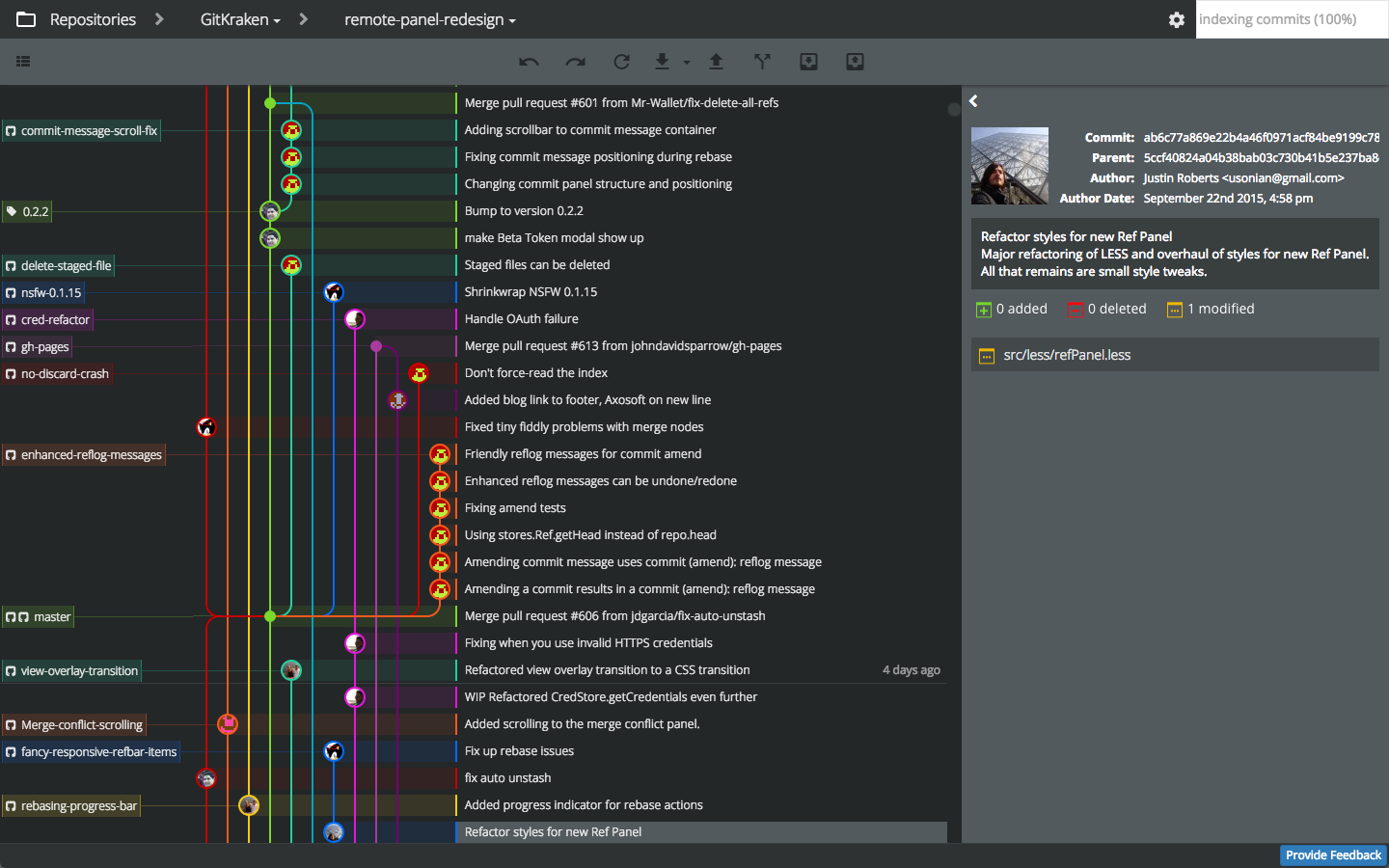Open the GitKraken repository dropdown
This screenshot has height=868, width=1389.
click(240, 19)
